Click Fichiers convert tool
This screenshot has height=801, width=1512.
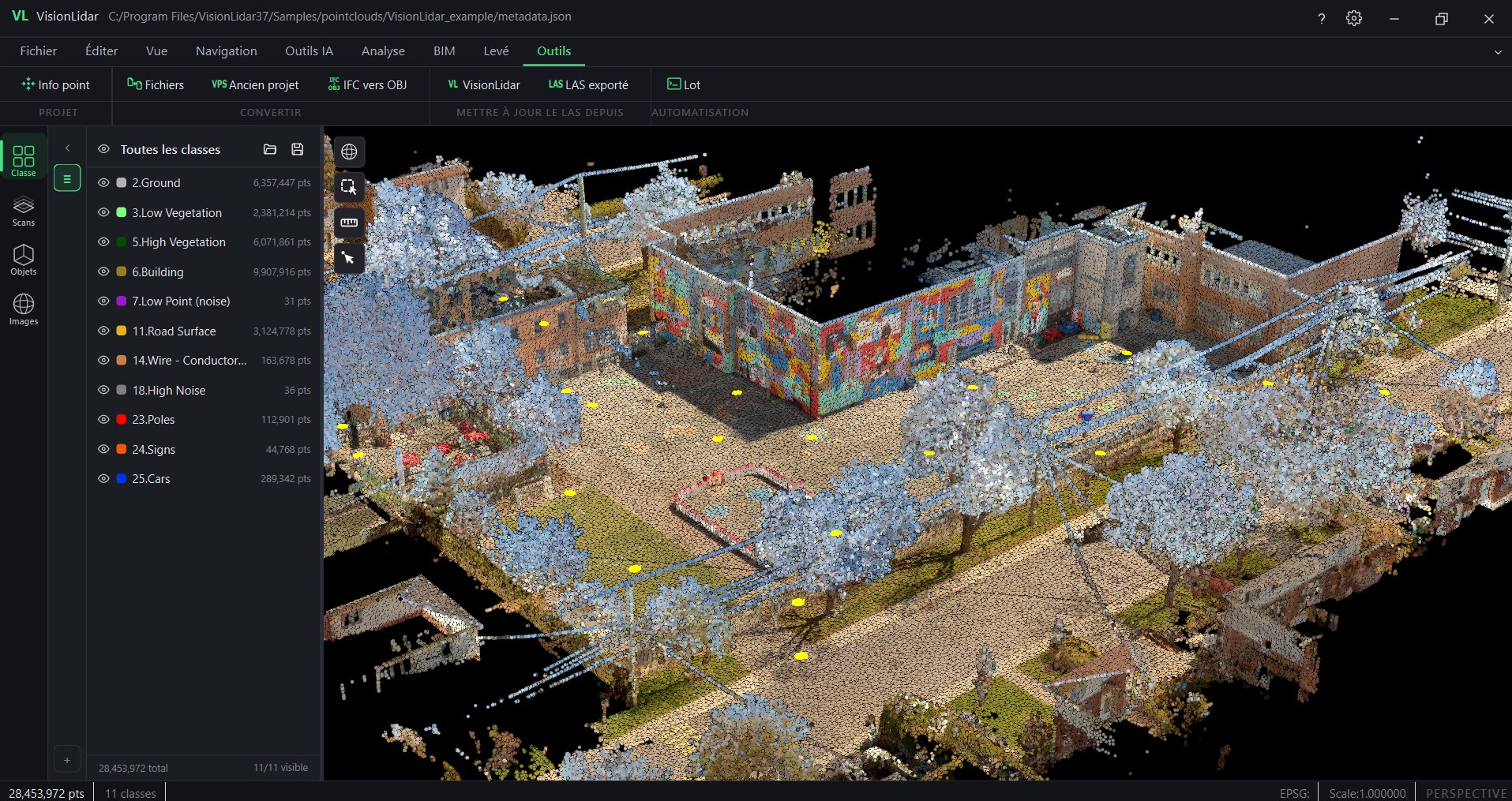[156, 84]
